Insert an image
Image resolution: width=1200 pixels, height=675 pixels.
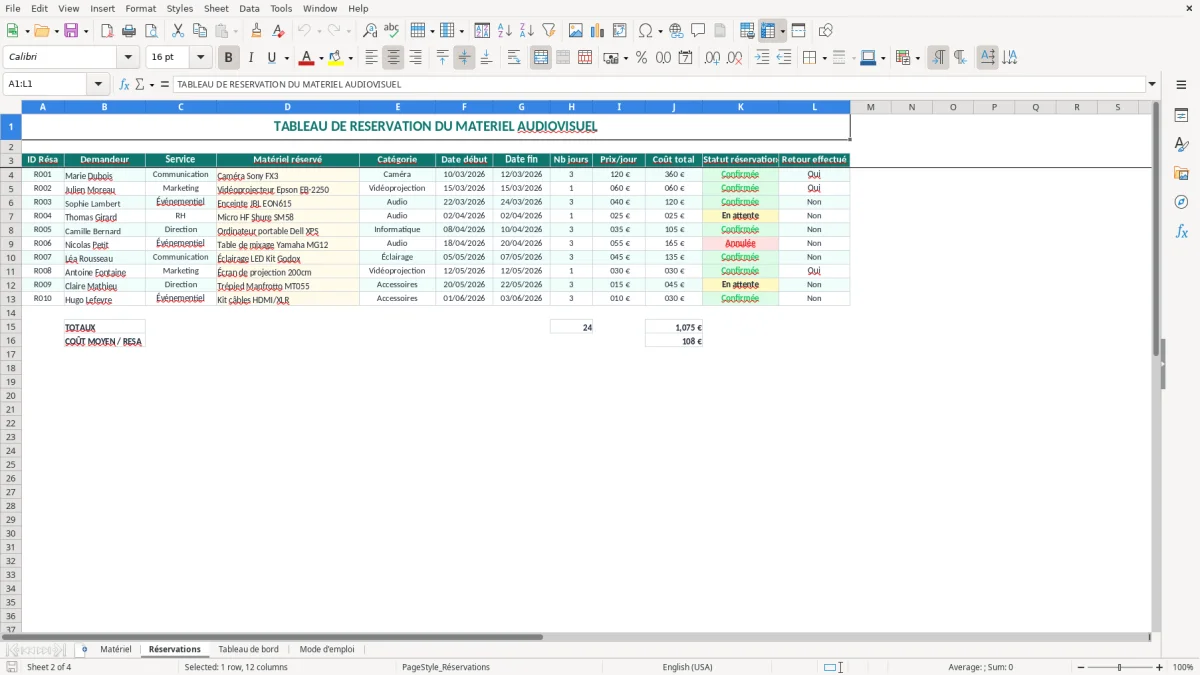click(576, 31)
